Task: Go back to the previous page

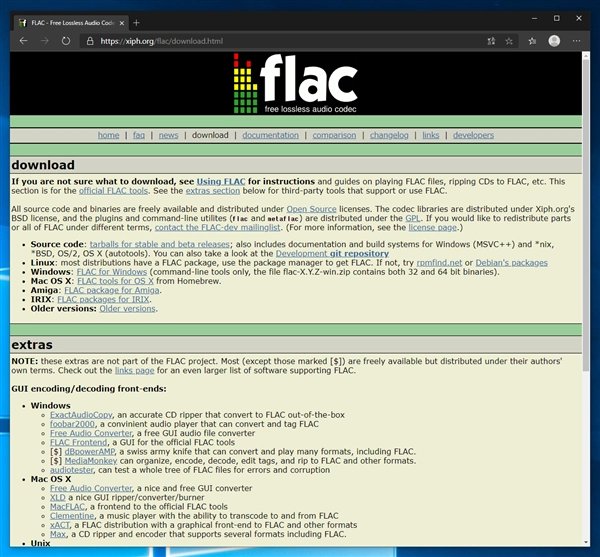Action: (23, 41)
